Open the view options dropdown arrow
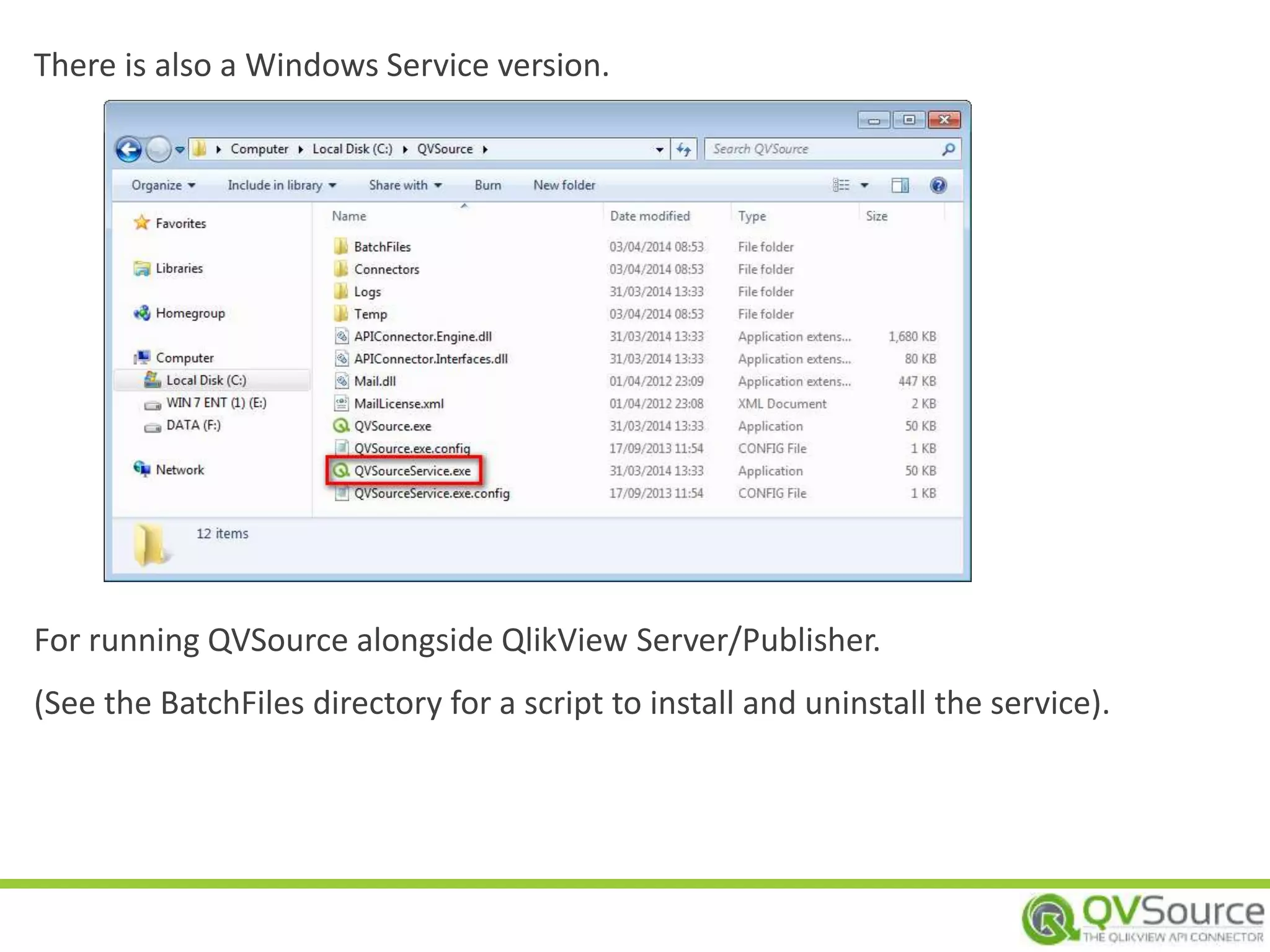This screenshot has width=1270, height=952. (864, 185)
